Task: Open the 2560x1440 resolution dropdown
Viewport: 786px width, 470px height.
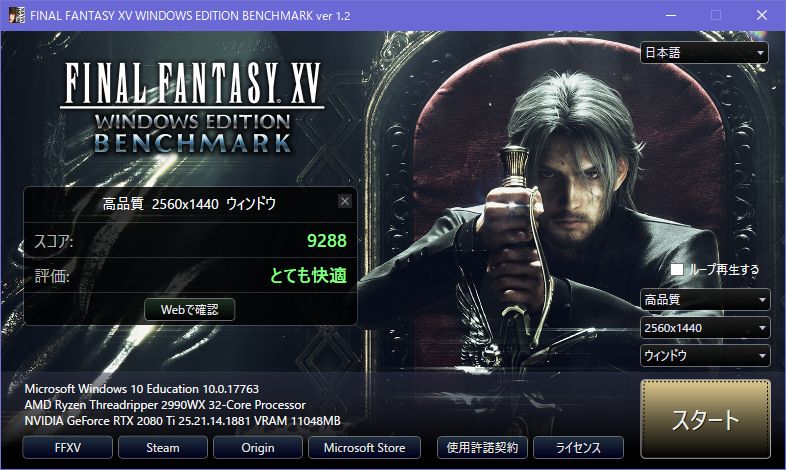Action: tap(705, 328)
